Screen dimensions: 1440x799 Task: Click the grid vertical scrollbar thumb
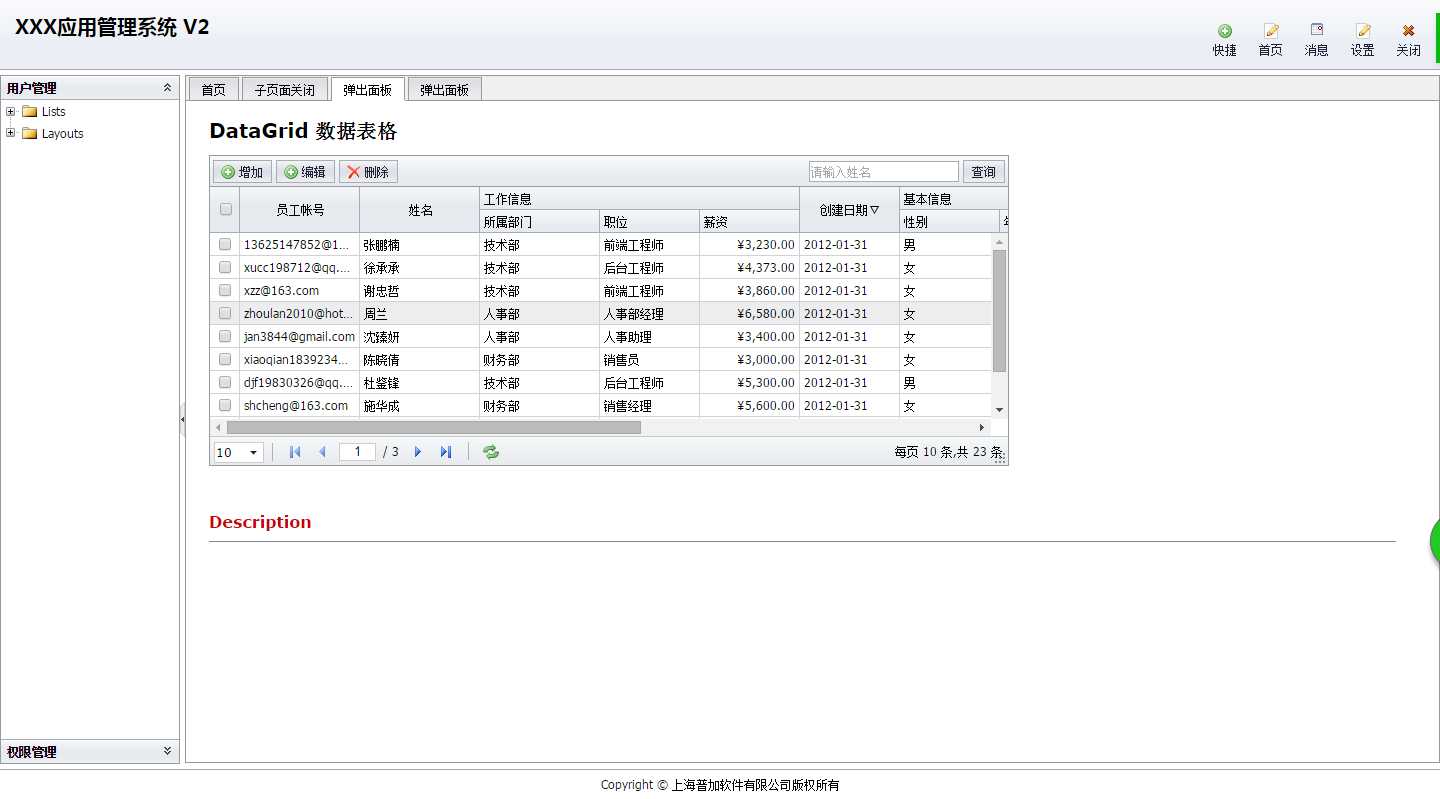pos(999,311)
